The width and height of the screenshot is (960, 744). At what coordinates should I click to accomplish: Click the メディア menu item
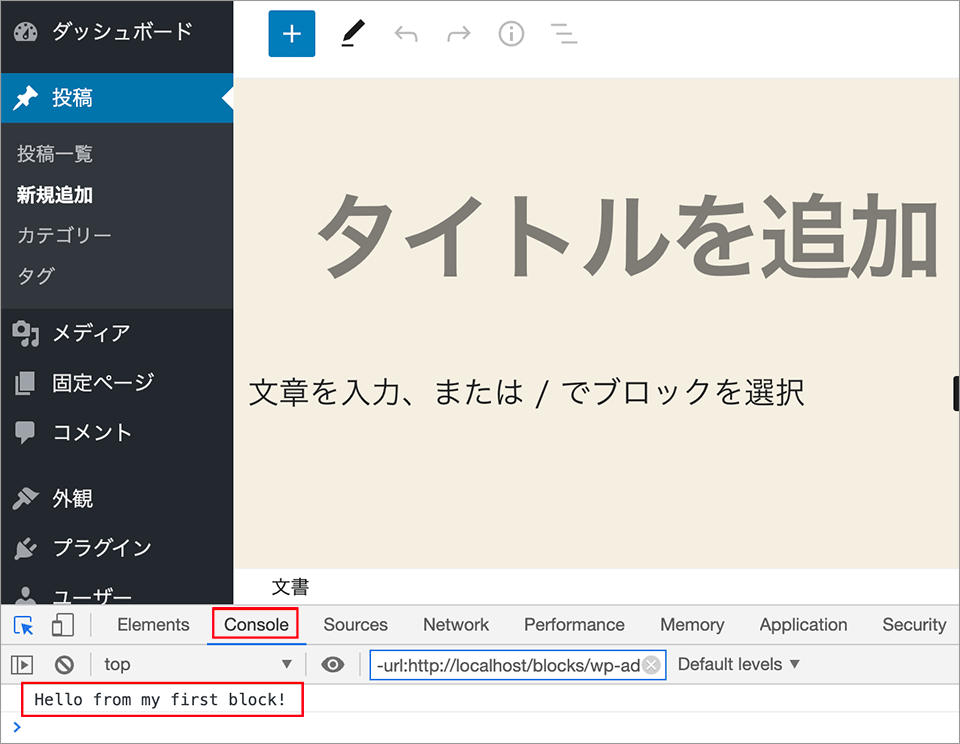click(x=91, y=333)
